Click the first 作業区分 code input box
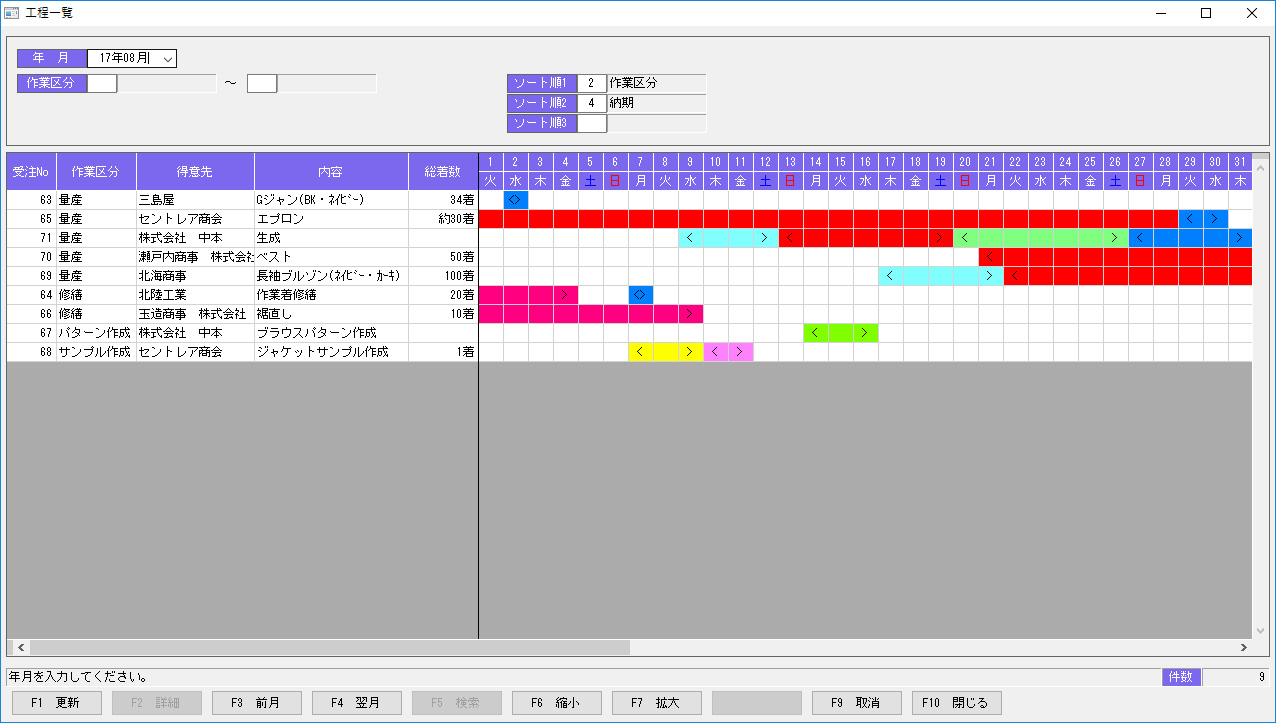Screen dimensions: 1276x723 point(102,83)
